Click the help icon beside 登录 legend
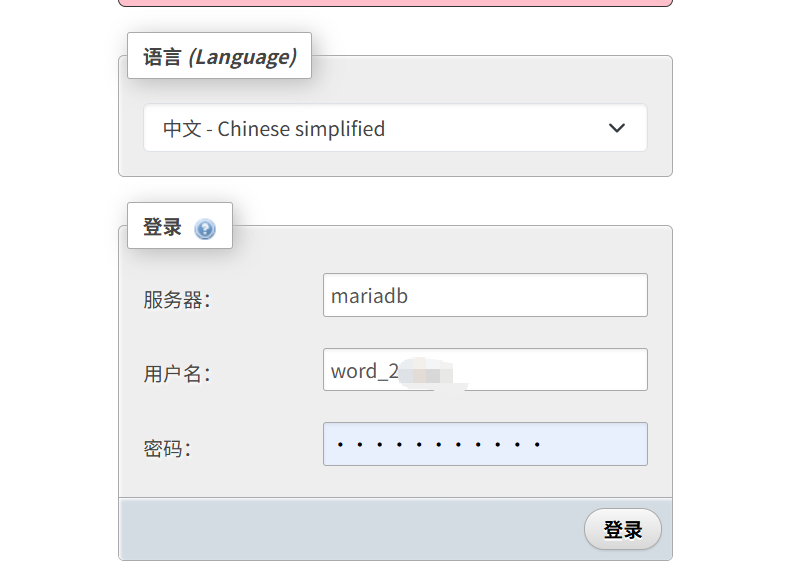Screen dimensions: 785x567 [x=205, y=229]
